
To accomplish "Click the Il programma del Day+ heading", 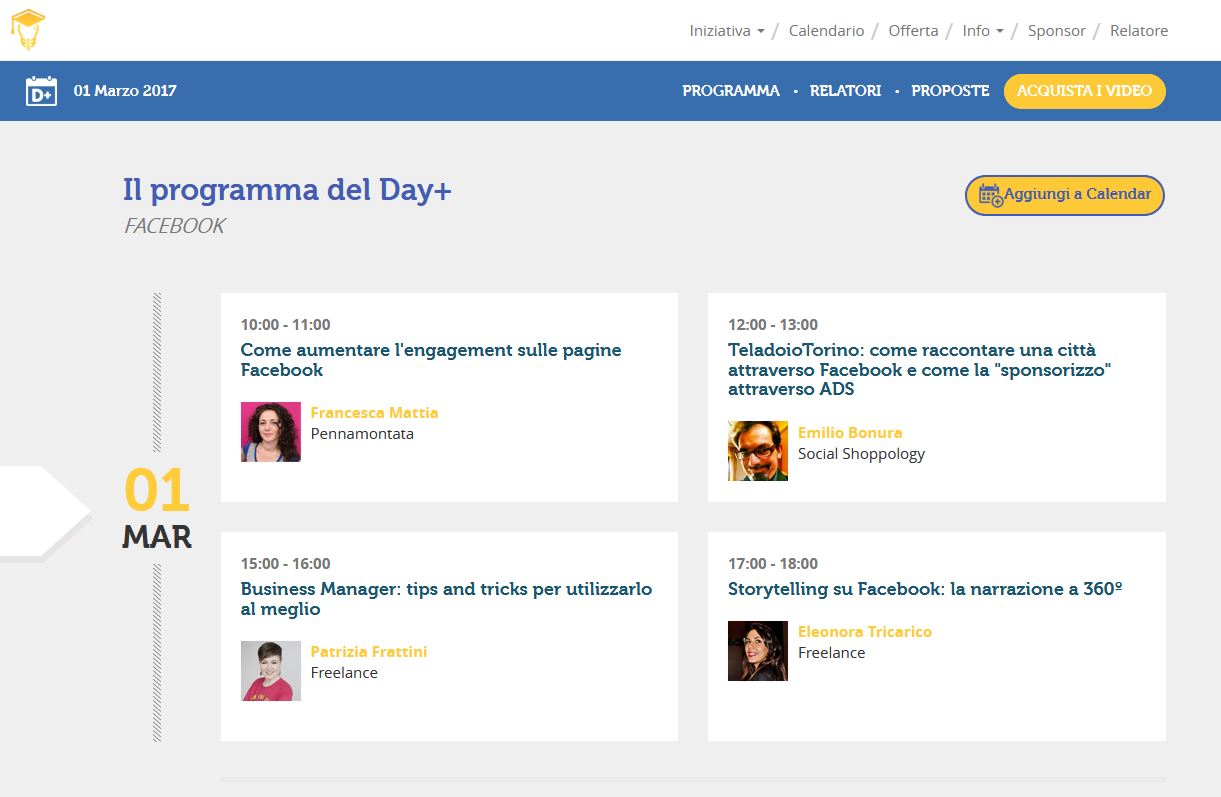I will [x=287, y=190].
